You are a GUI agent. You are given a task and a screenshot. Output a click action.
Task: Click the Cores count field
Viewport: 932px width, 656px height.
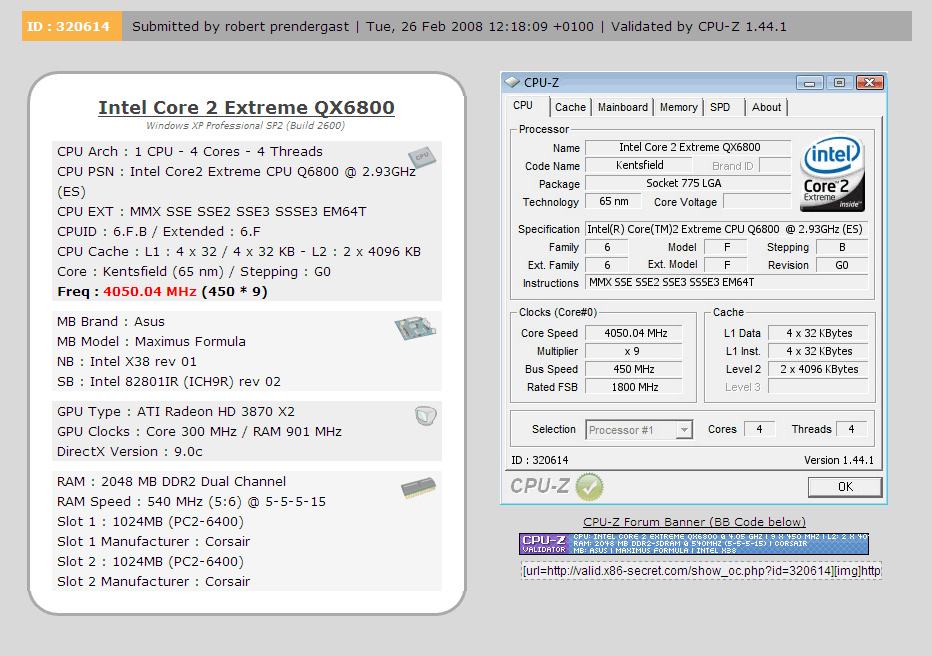click(759, 429)
